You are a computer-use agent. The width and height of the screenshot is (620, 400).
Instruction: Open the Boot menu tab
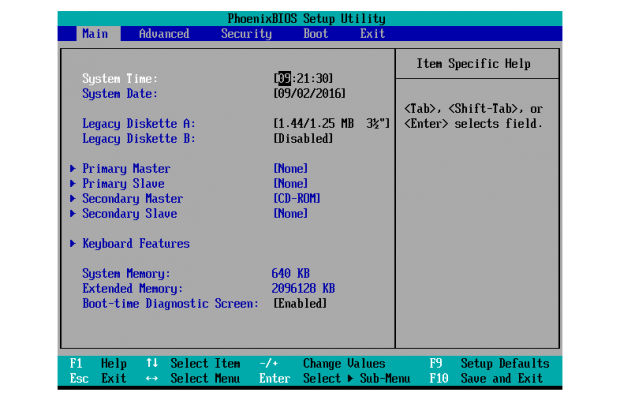coord(315,34)
